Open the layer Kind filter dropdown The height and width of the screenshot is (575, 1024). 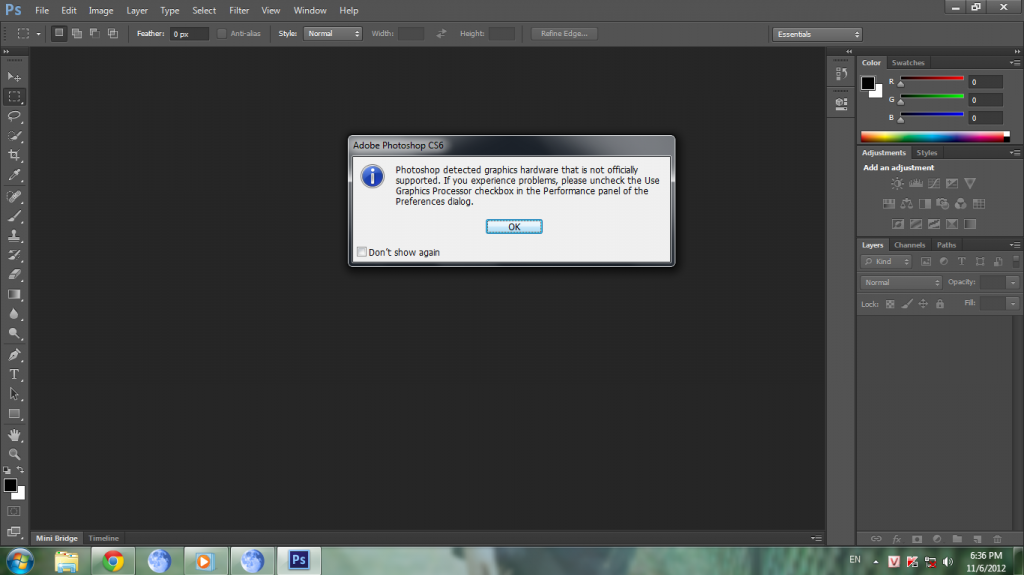(x=886, y=261)
